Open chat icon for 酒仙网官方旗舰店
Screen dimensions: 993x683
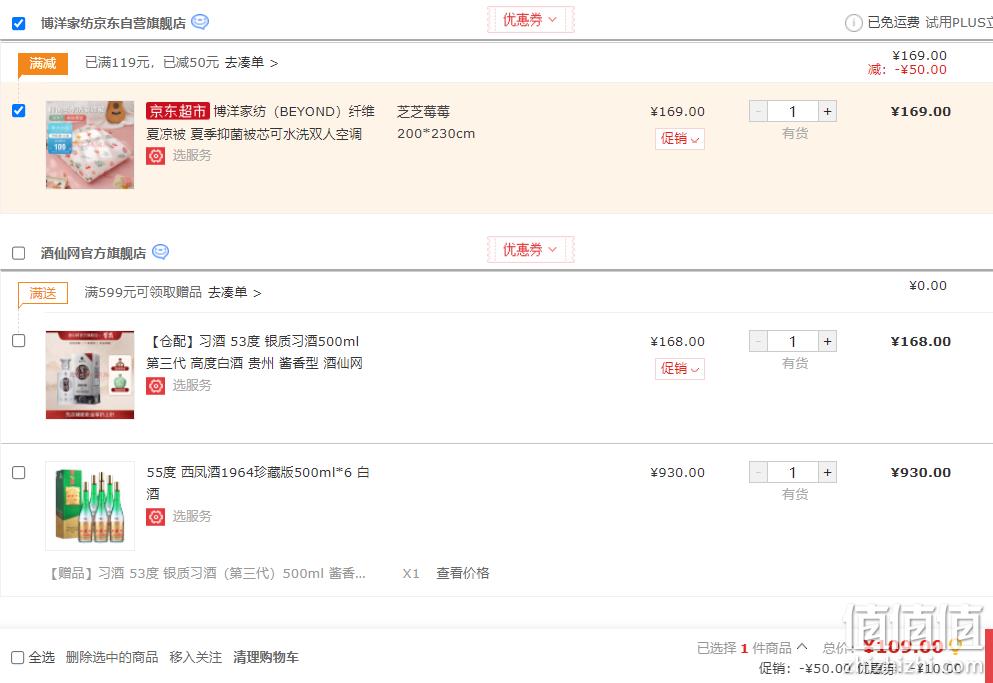[x=160, y=252]
